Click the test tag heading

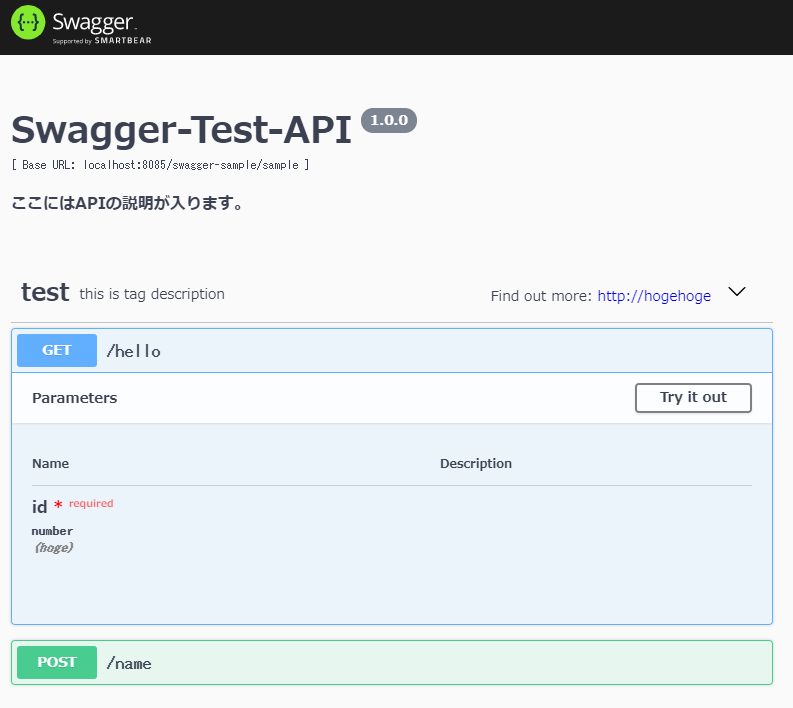coord(45,292)
